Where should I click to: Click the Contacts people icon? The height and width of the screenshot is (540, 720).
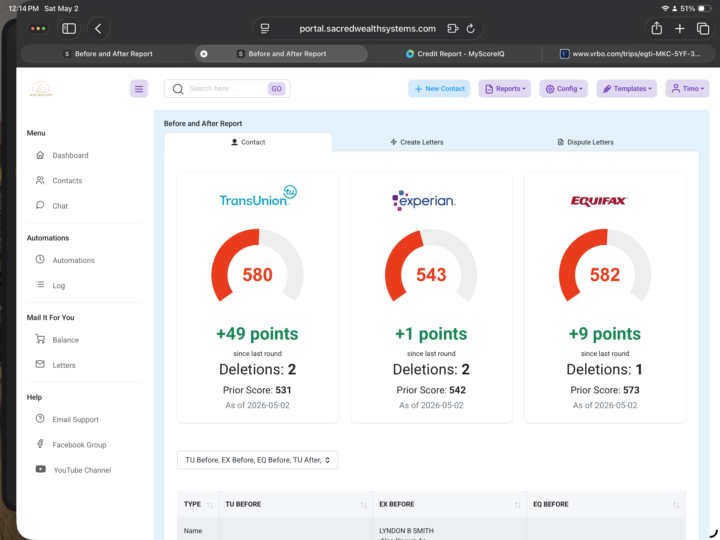(40, 180)
